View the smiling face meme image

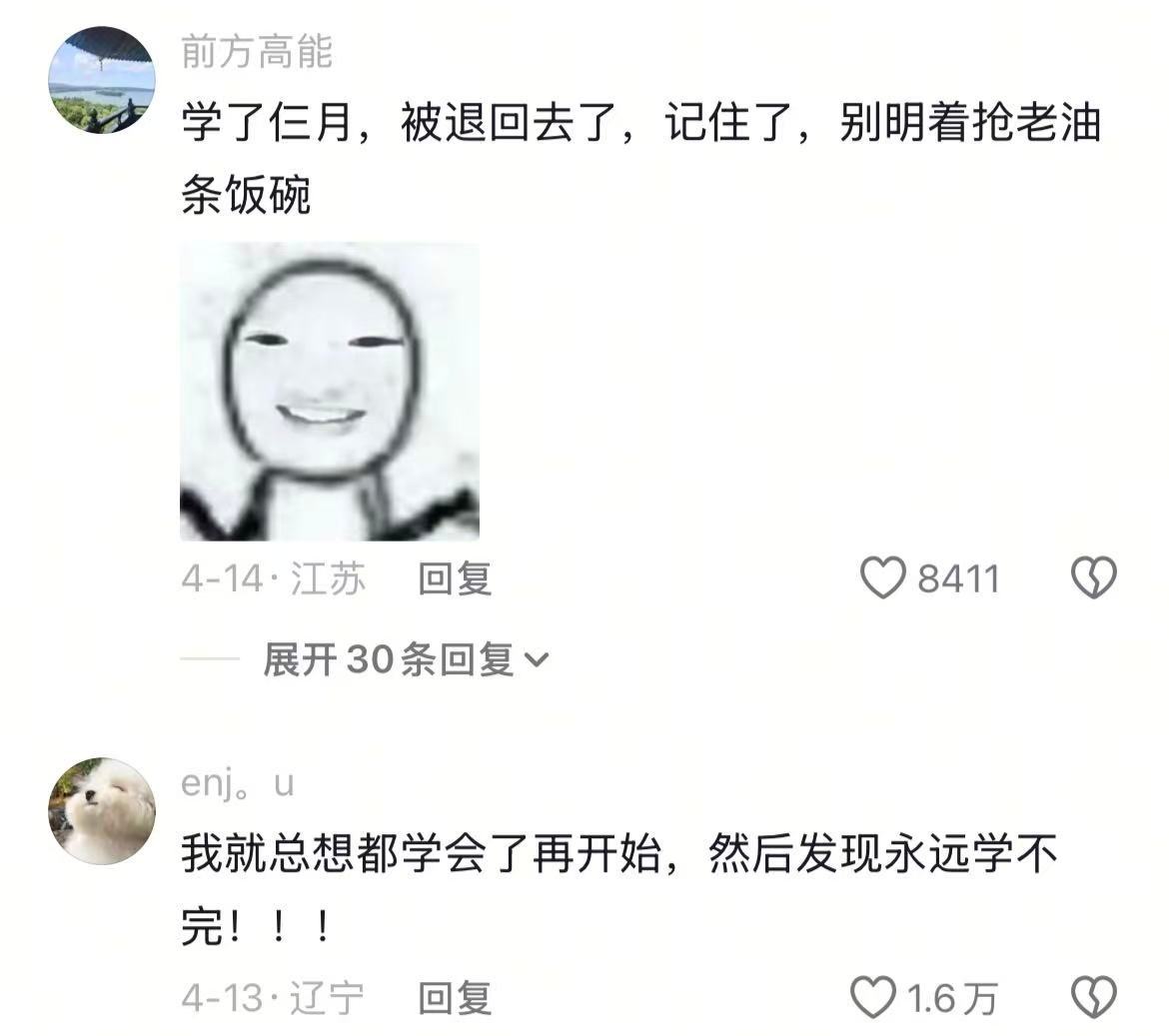(330, 392)
